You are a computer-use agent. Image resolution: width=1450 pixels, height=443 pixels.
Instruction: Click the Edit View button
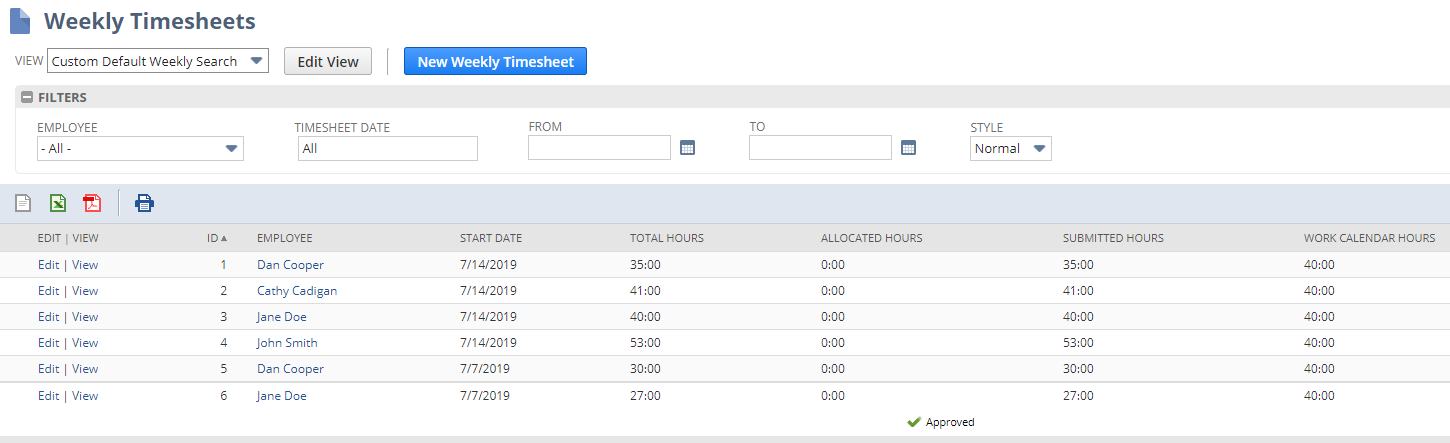point(328,61)
